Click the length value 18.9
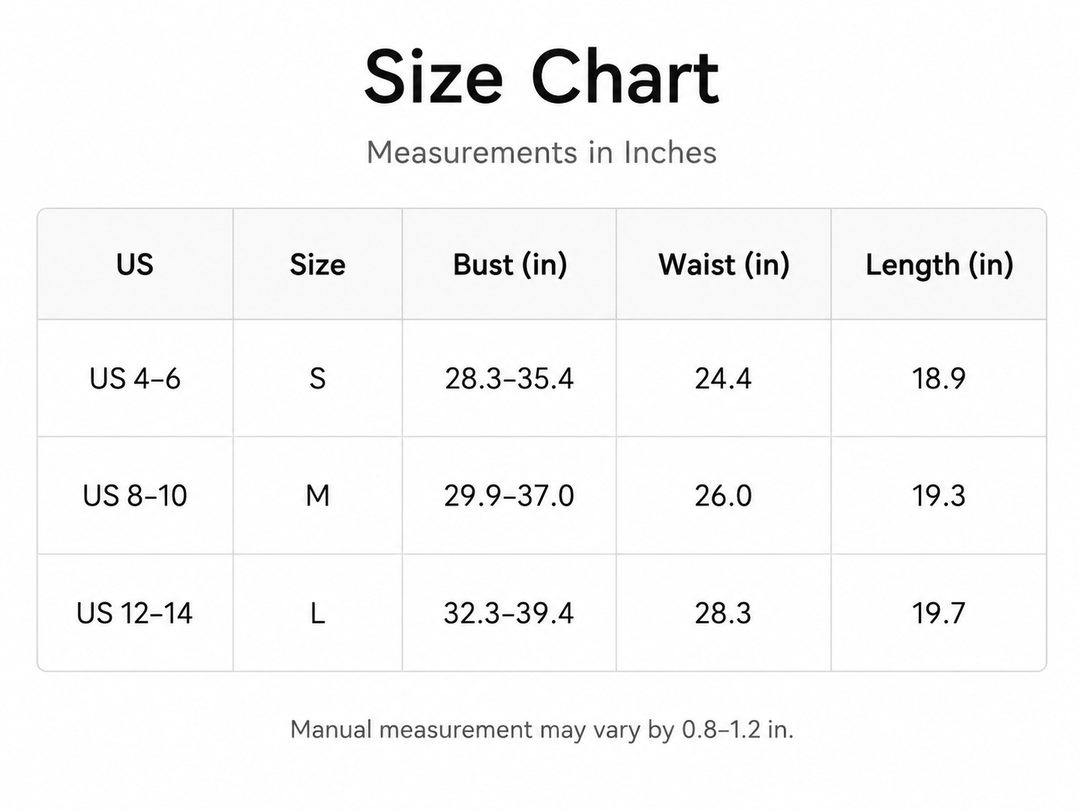 click(x=939, y=378)
